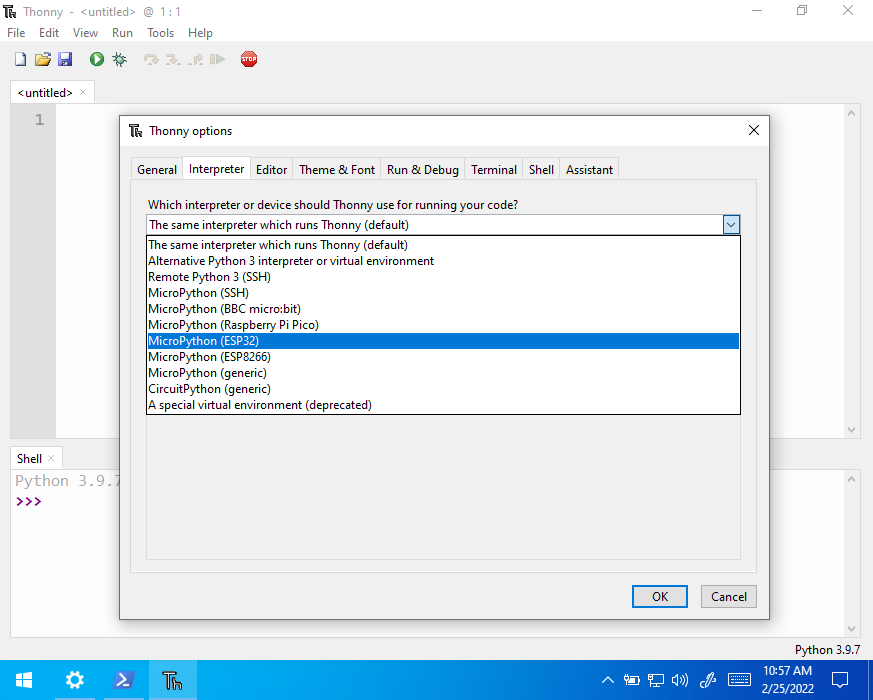Open the Edit menu
Image resolution: width=873 pixels, height=700 pixels.
[48, 33]
